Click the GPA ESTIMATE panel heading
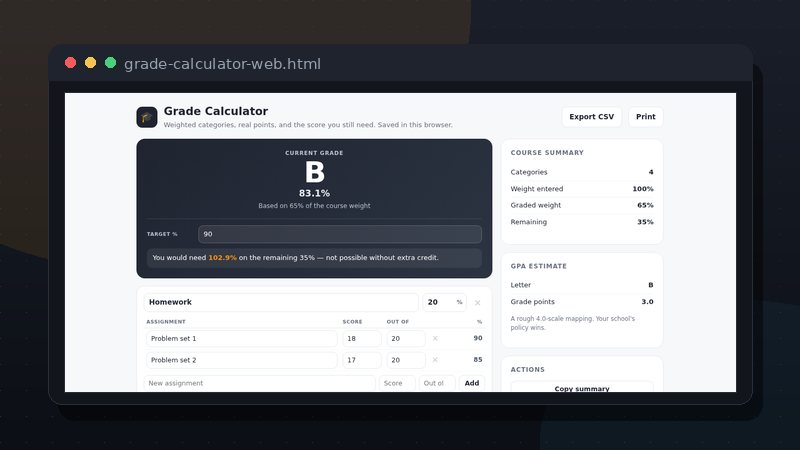The image size is (800, 450). point(539,266)
